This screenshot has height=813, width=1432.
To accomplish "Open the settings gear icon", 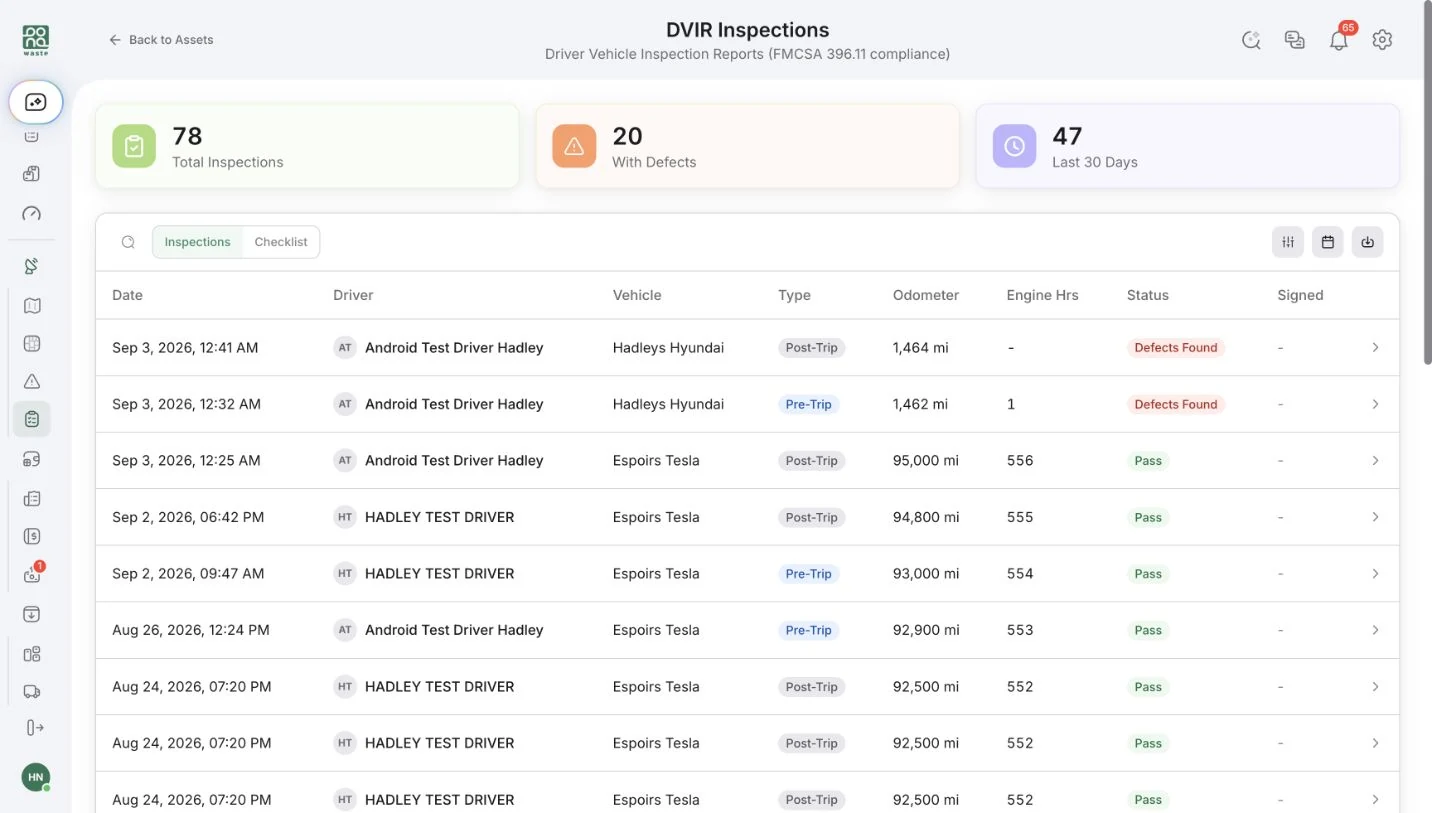I will [1382, 40].
